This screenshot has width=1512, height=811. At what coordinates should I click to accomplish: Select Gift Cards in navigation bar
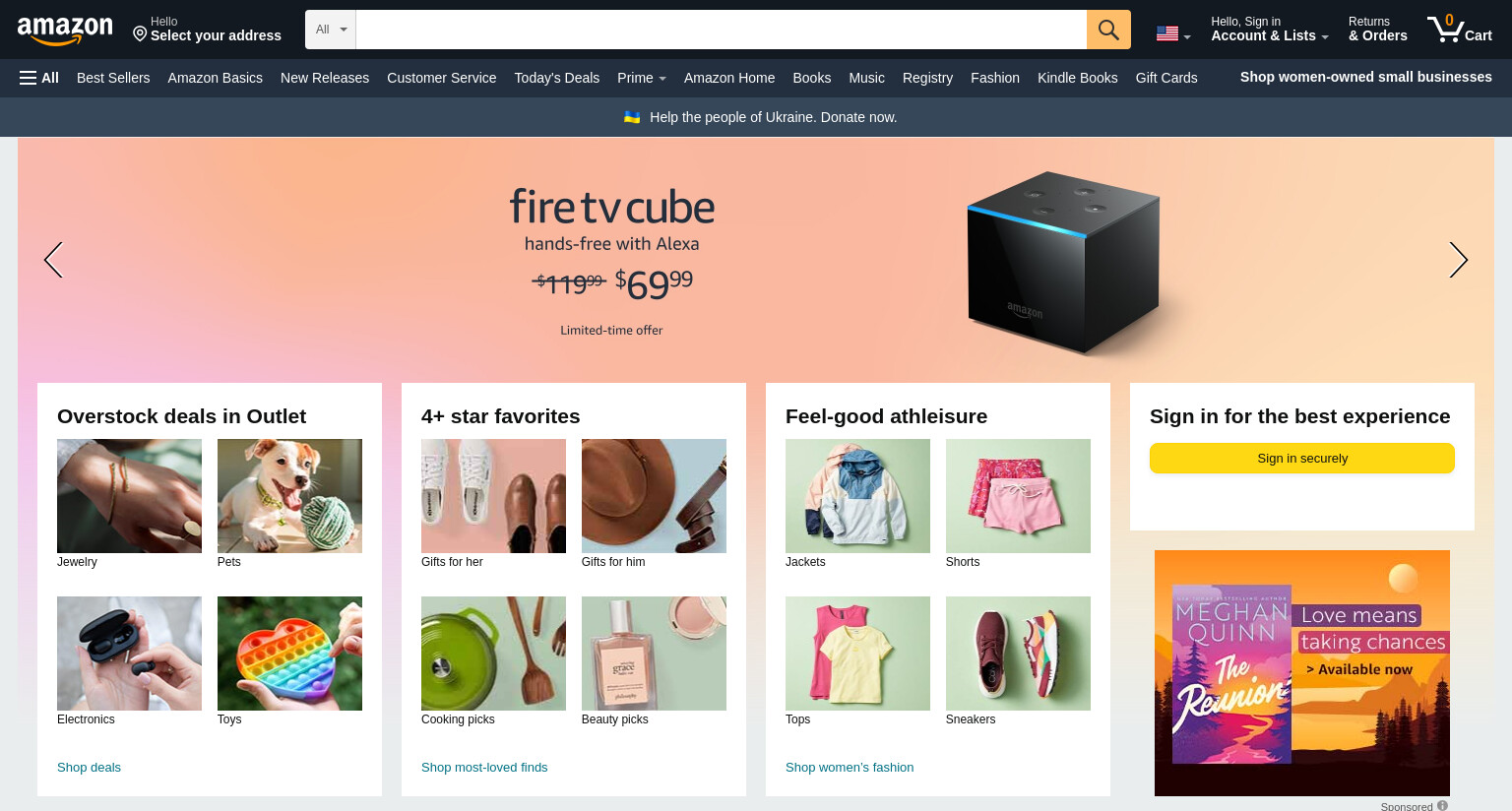click(x=1166, y=78)
